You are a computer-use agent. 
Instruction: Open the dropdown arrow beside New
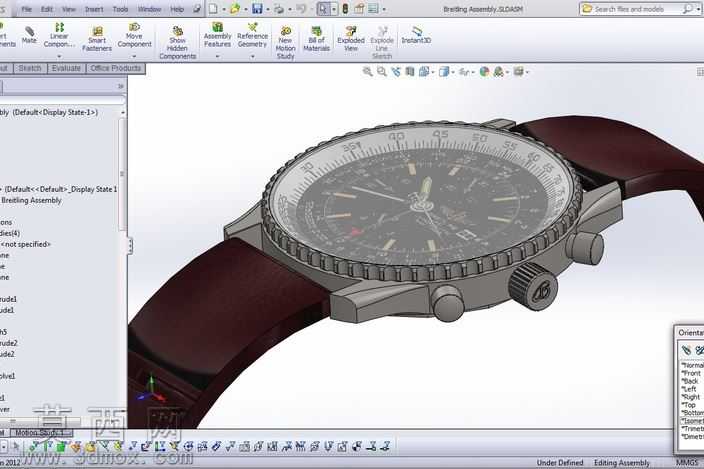click(224, 9)
